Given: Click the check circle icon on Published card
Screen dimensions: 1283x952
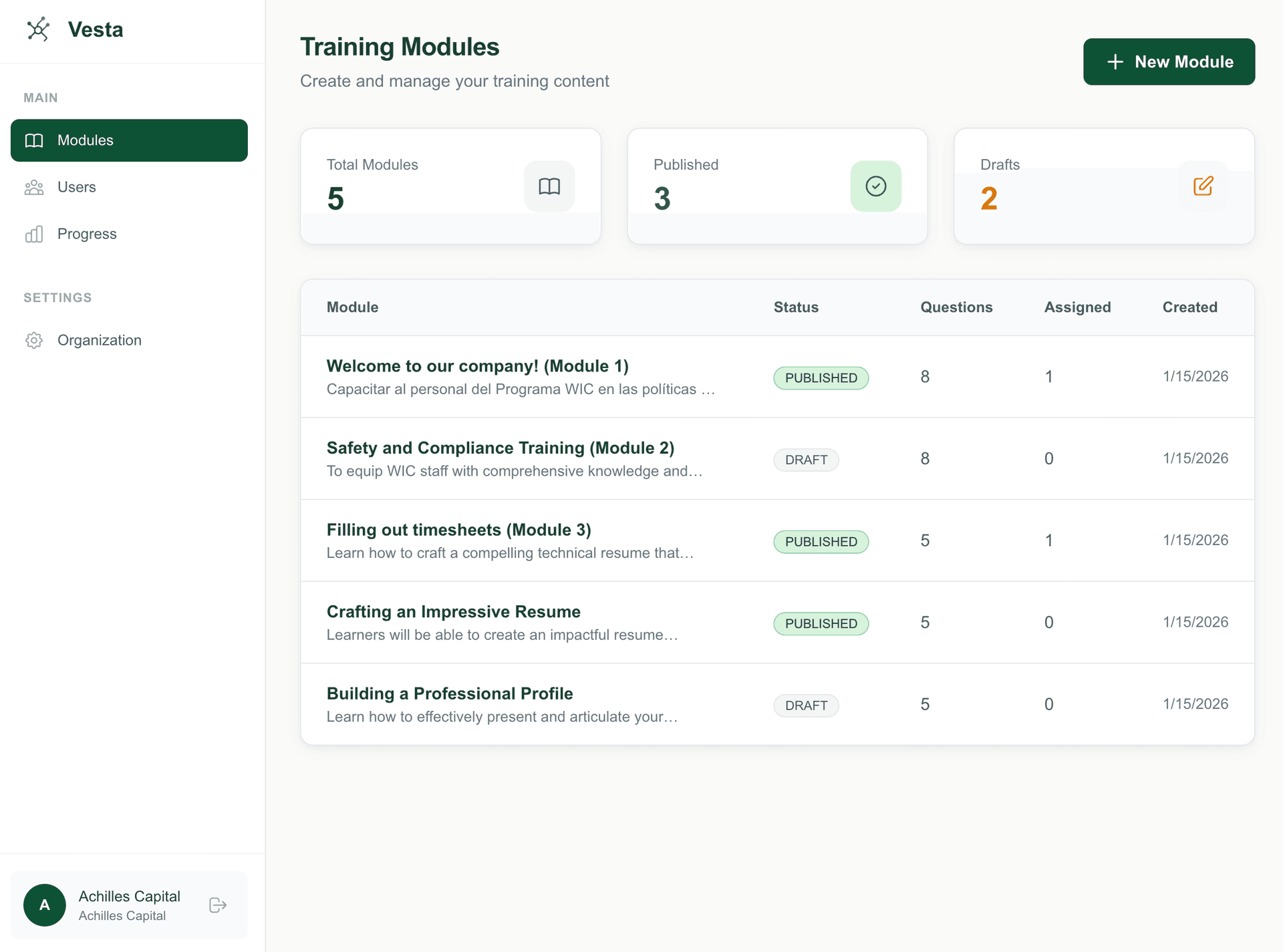Looking at the screenshot, I should tap(875, 186).
